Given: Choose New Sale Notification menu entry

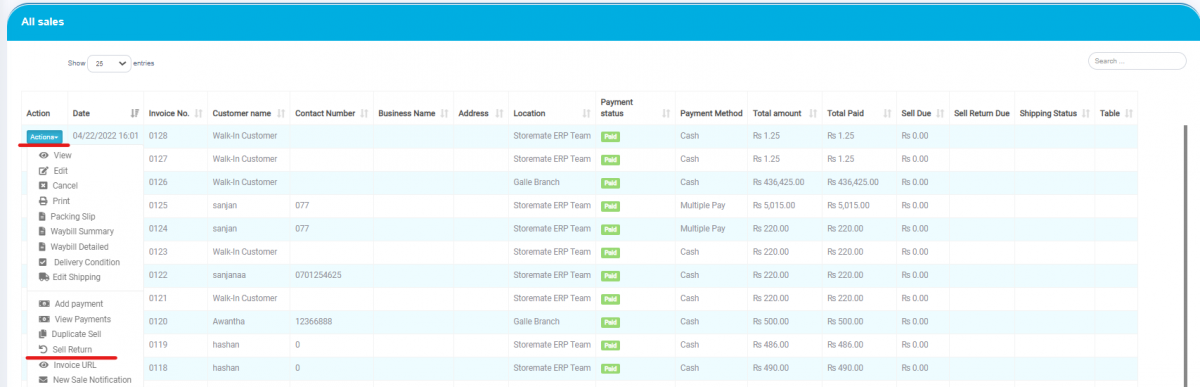Looking at the screenshot, I should pyautogui.click(x=92, y=379).
